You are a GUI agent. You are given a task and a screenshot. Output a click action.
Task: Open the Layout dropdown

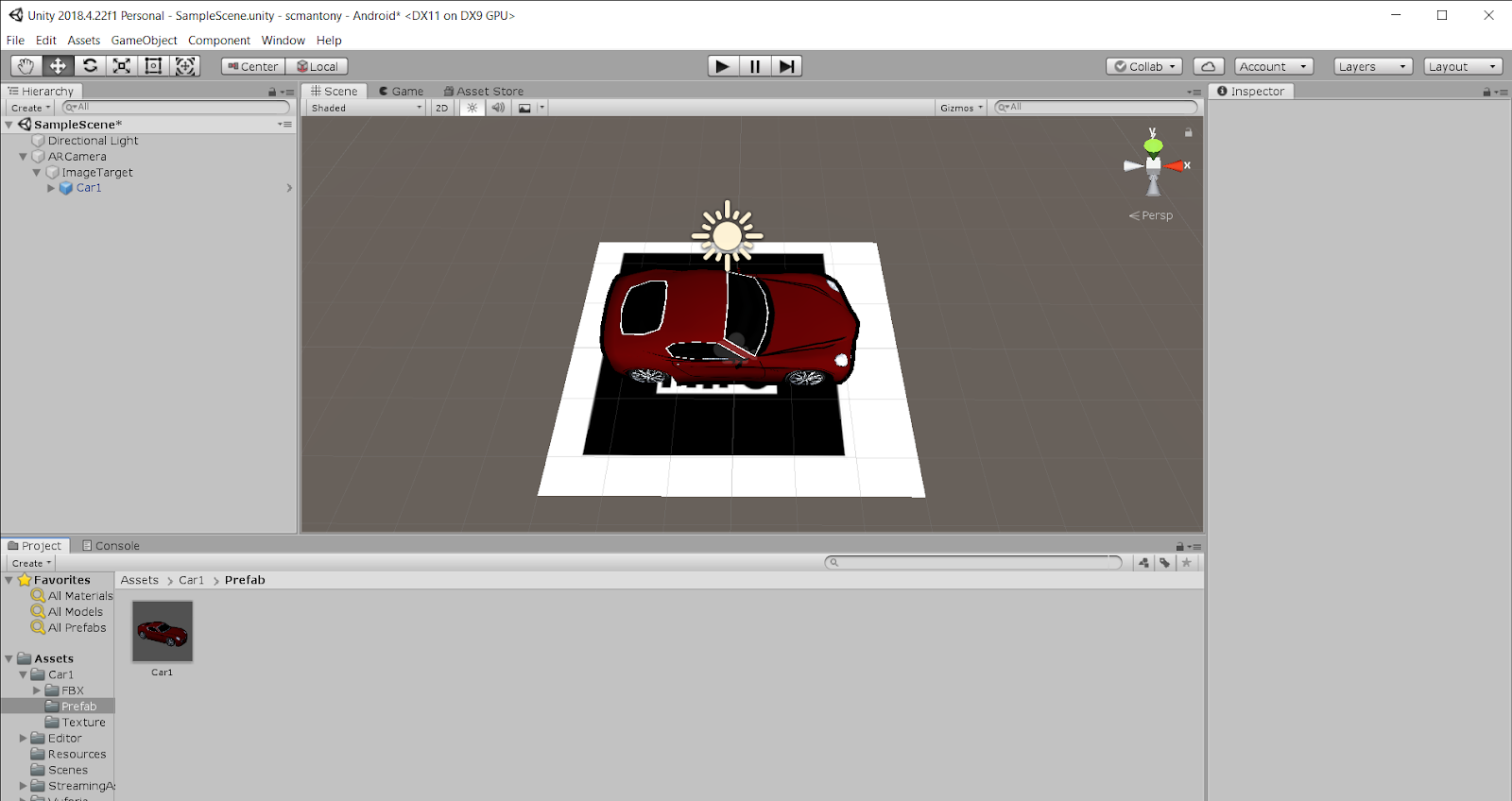pyautogui.click(x=1463, y=66)
